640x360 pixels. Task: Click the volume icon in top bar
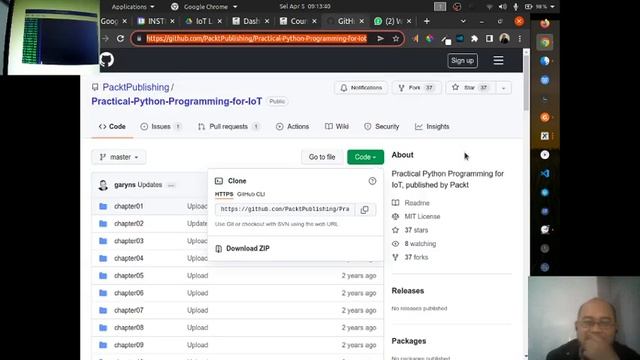click(502, 7)
